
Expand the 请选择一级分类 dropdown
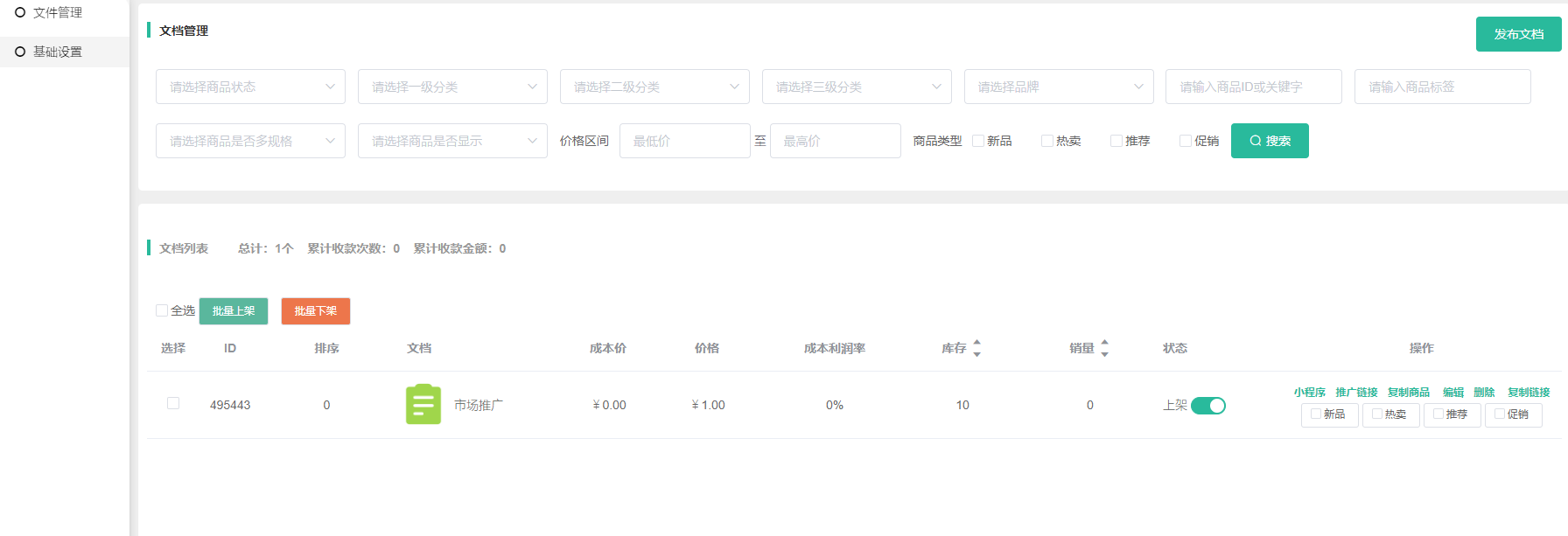coord(452,87)
